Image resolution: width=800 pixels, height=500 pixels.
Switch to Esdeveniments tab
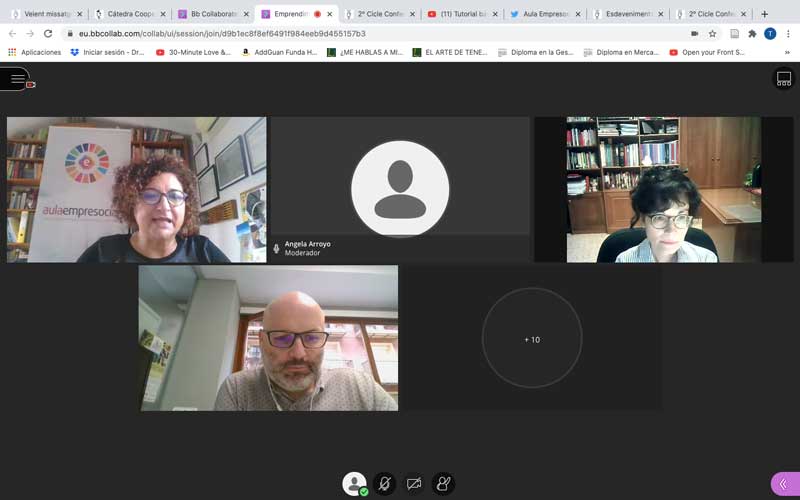tap(629, 14)
